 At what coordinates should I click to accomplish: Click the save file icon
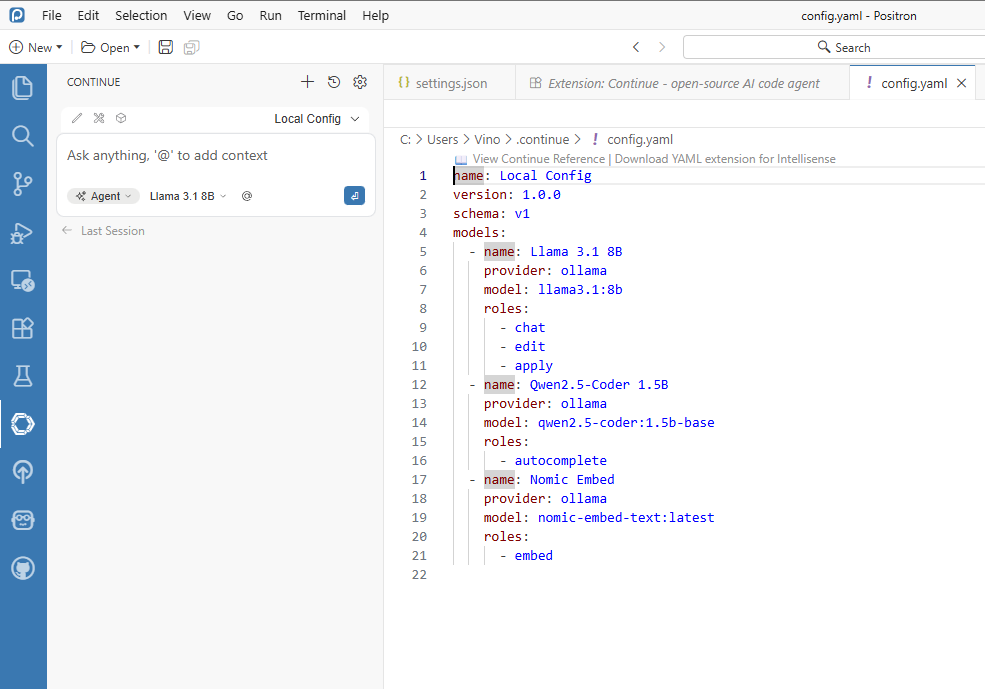pyautogui.click(x=166, y=47)
